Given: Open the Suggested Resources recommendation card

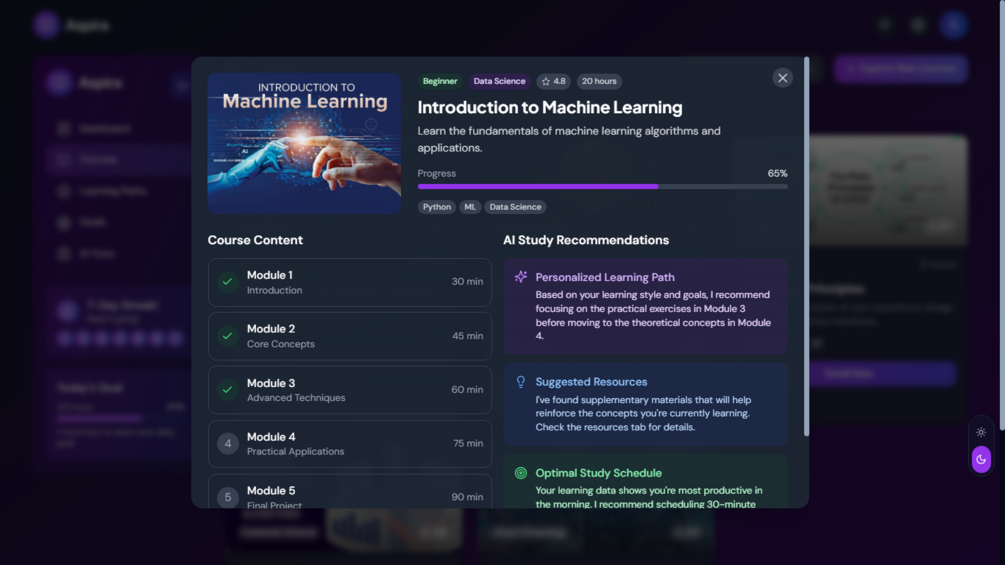Looking at the screenshot, I should tap(645, 404).
